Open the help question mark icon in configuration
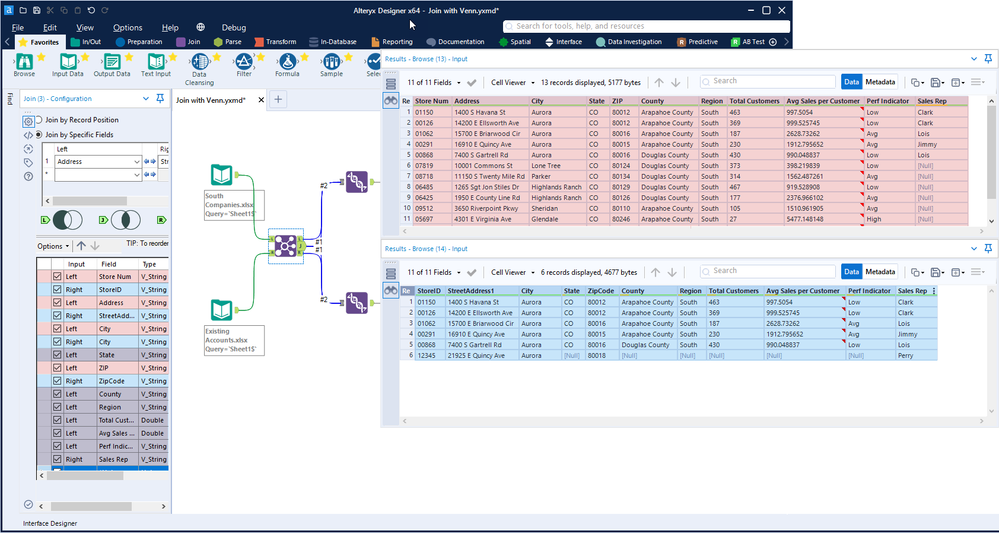This screenshot has width=999, height=533. pos(28,176)
